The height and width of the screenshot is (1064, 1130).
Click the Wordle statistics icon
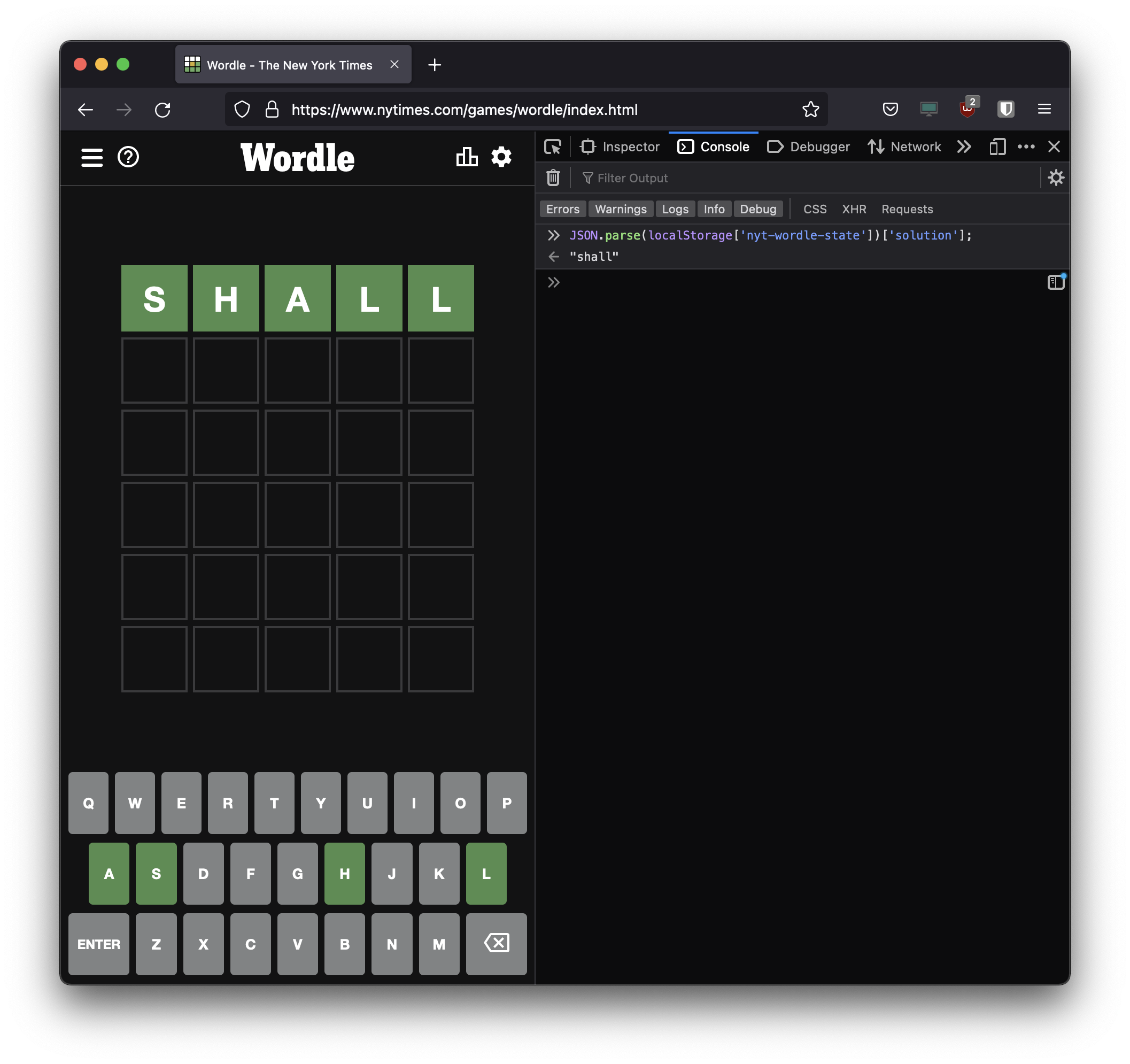[467, 157]
